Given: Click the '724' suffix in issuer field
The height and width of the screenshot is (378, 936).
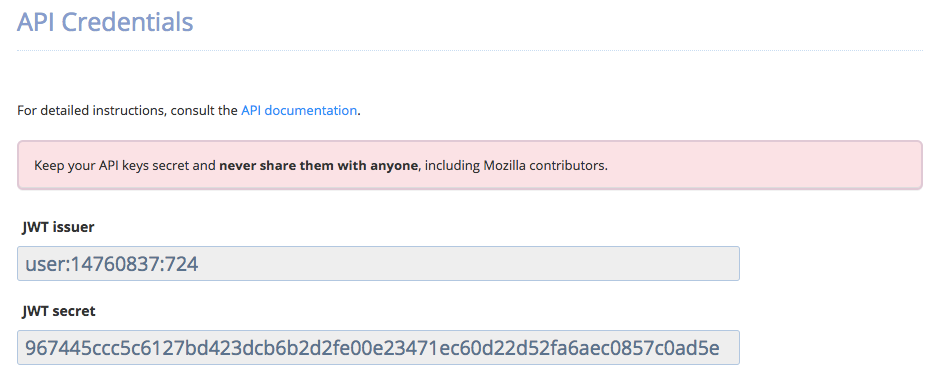Looking at the screenshot, I should pyautogui.click(x=181, y=264).
